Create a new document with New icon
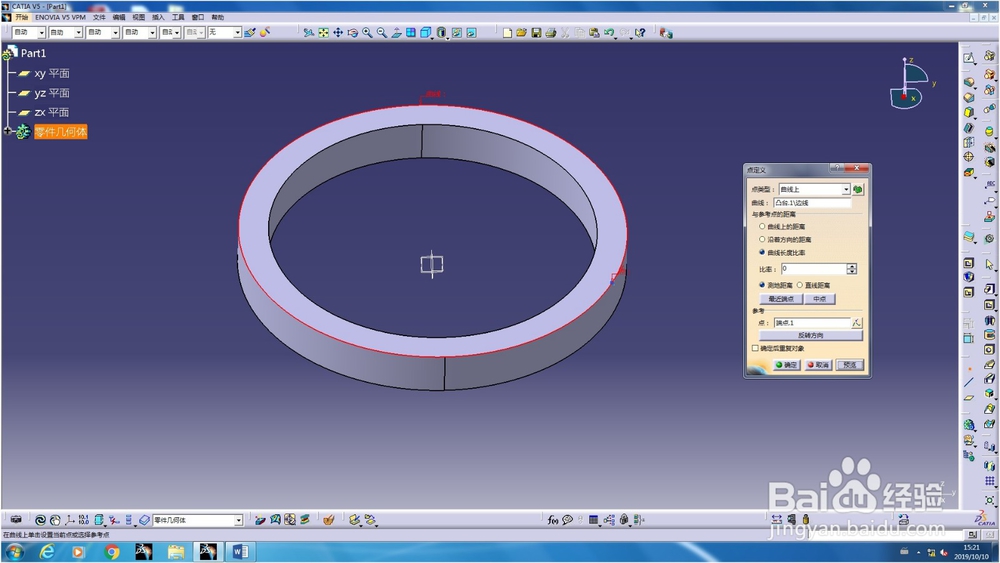Screen dimensions: 1000x563 (507, 33)
